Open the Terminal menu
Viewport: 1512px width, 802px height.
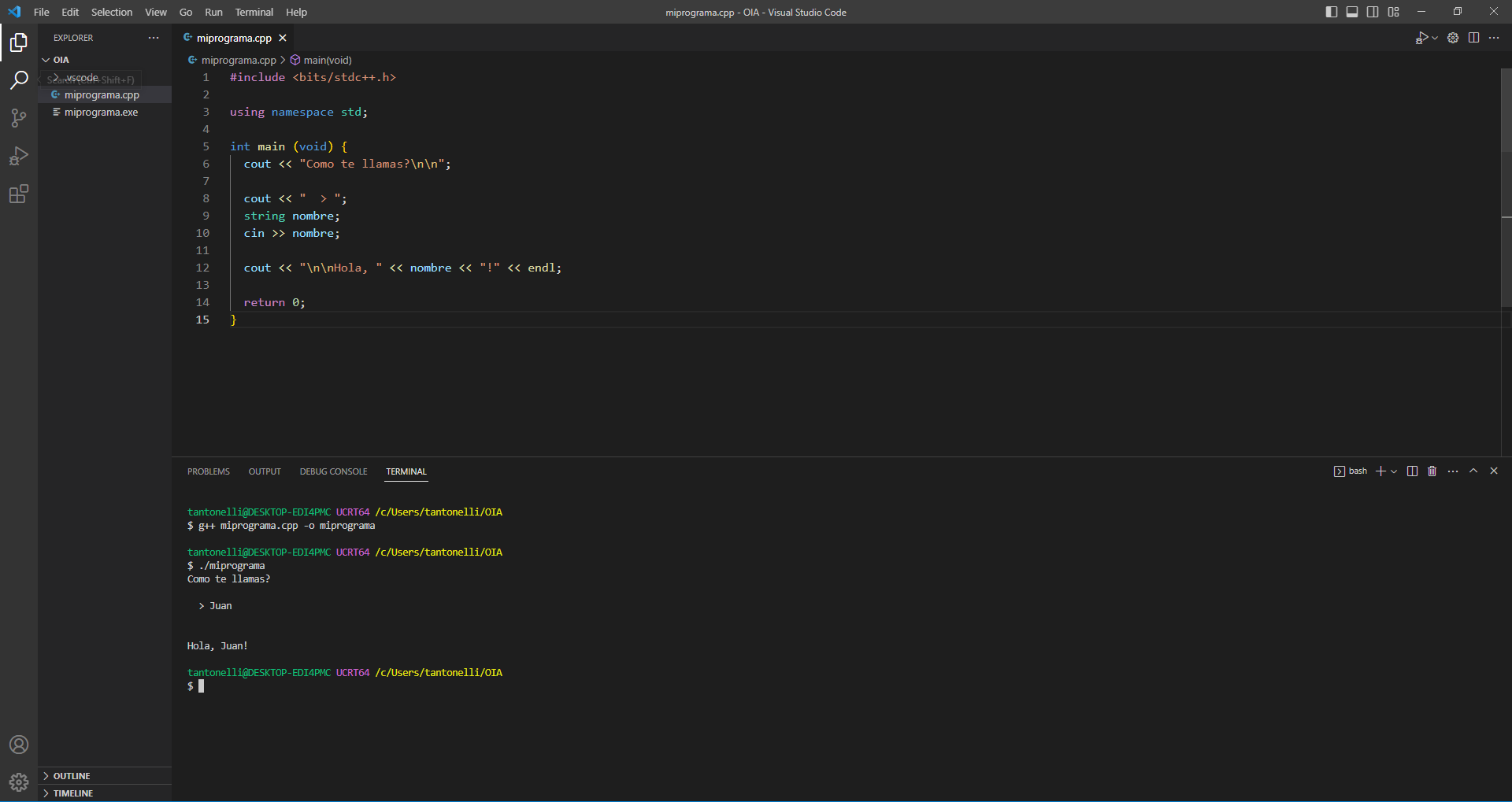(254, 12)
